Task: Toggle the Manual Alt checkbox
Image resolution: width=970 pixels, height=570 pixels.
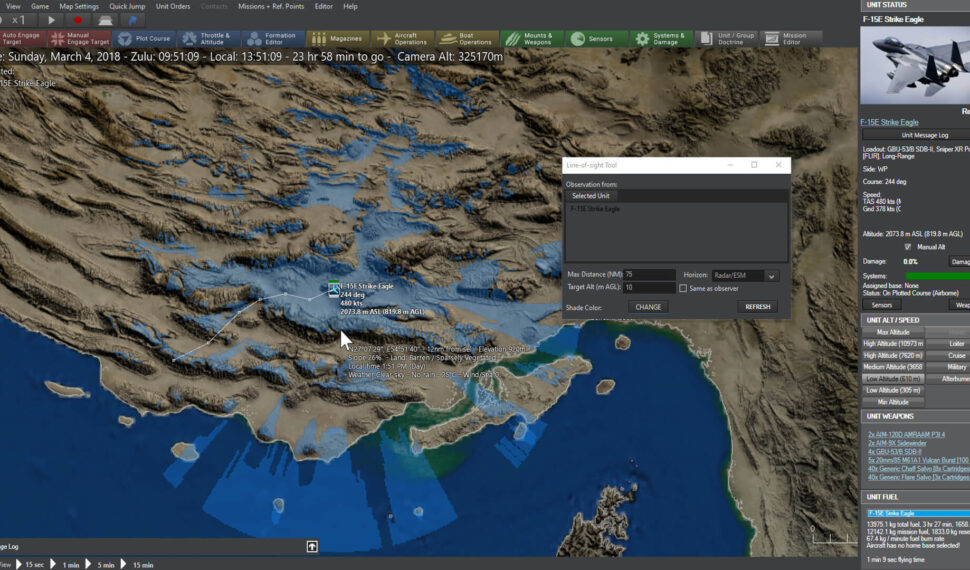Action: (x=908, y=246)
